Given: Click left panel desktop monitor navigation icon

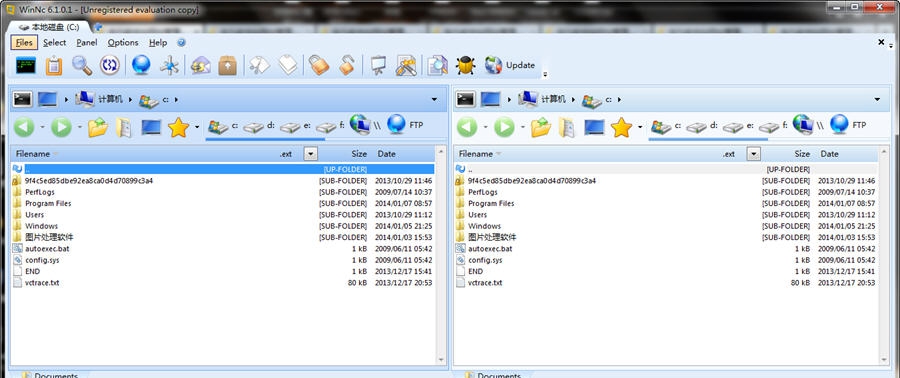Looking at the screenshot, I should (151, 127).
